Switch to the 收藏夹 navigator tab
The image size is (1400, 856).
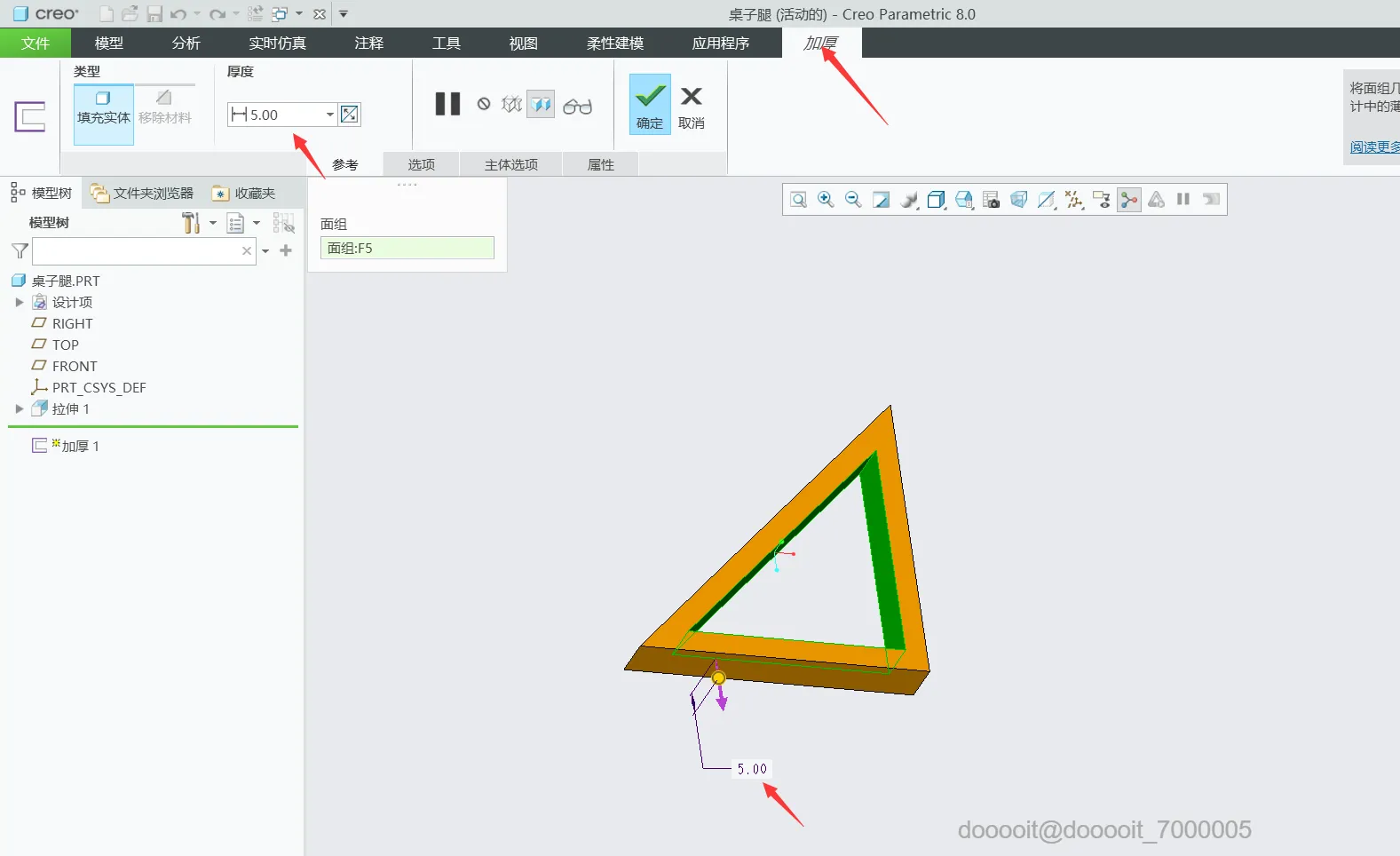coord(245,193)
